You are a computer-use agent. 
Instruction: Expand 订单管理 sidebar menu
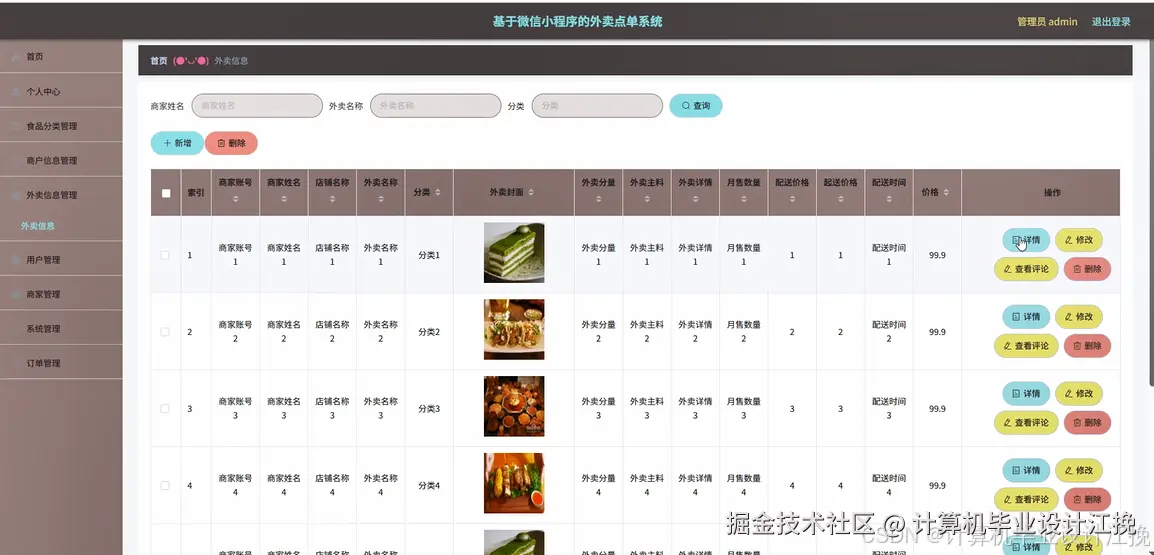pos(61,363)
